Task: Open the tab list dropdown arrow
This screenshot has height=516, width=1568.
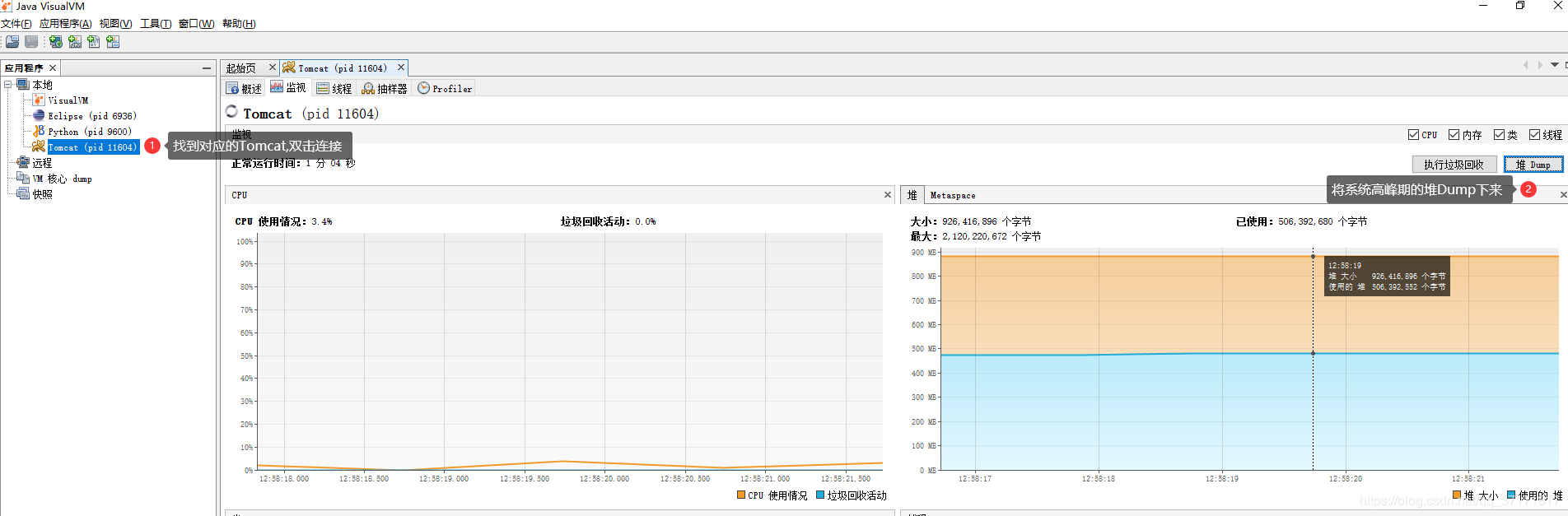Action: [x=1555, y=65]
